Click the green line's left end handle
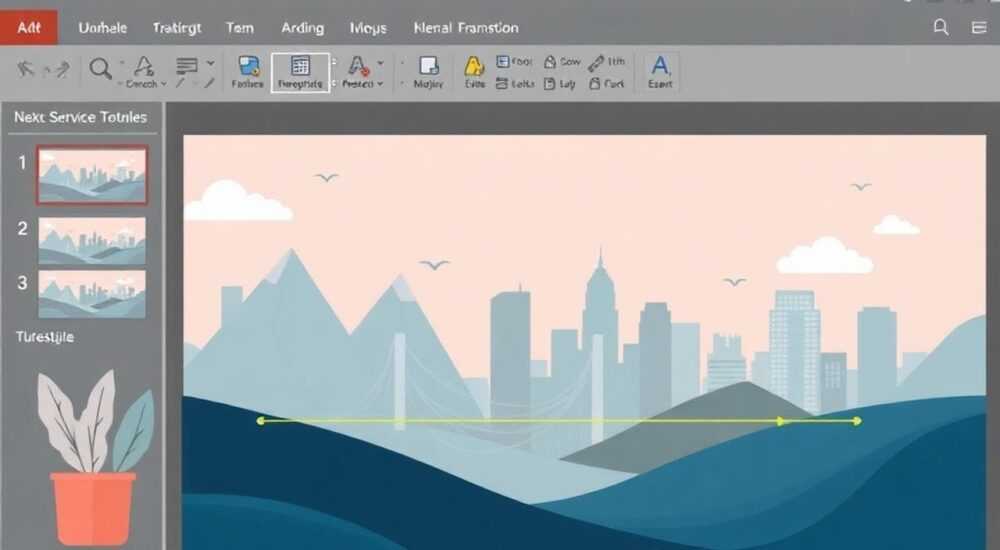This screenshot has height=550, width=1000. tap(260, 420)
